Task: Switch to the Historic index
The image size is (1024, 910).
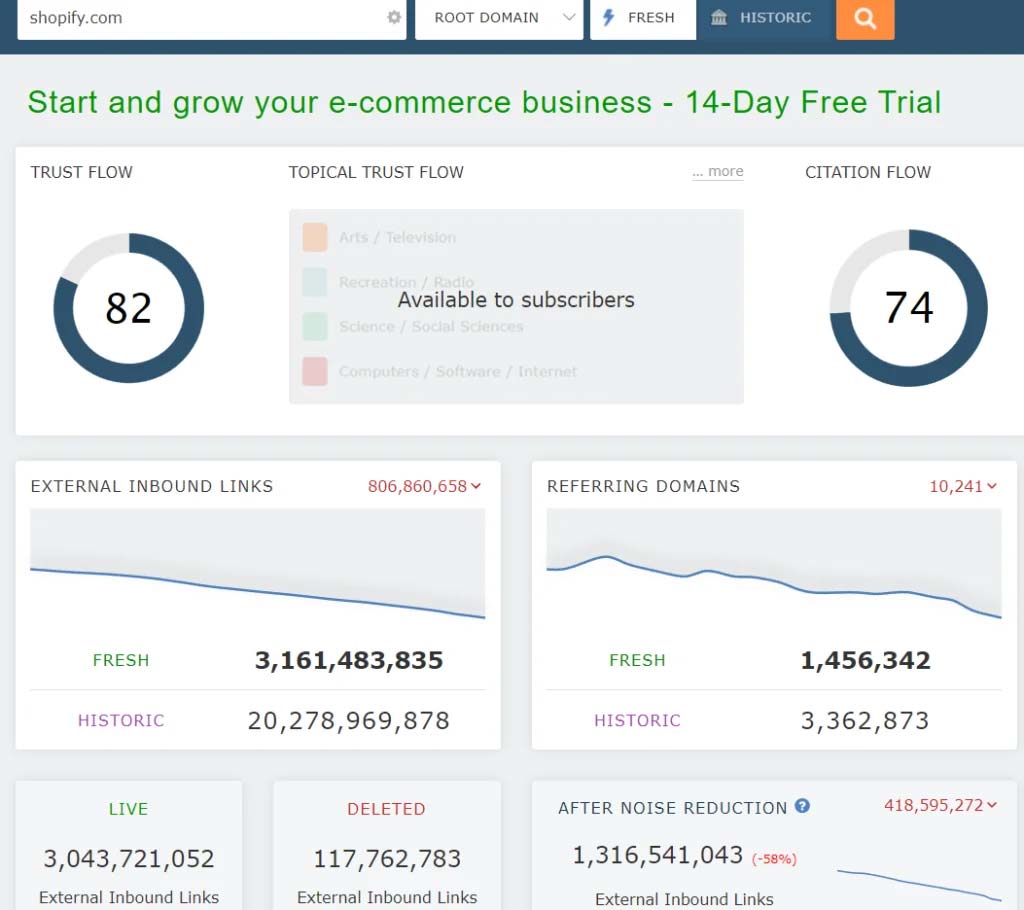Action: (764, 18)
